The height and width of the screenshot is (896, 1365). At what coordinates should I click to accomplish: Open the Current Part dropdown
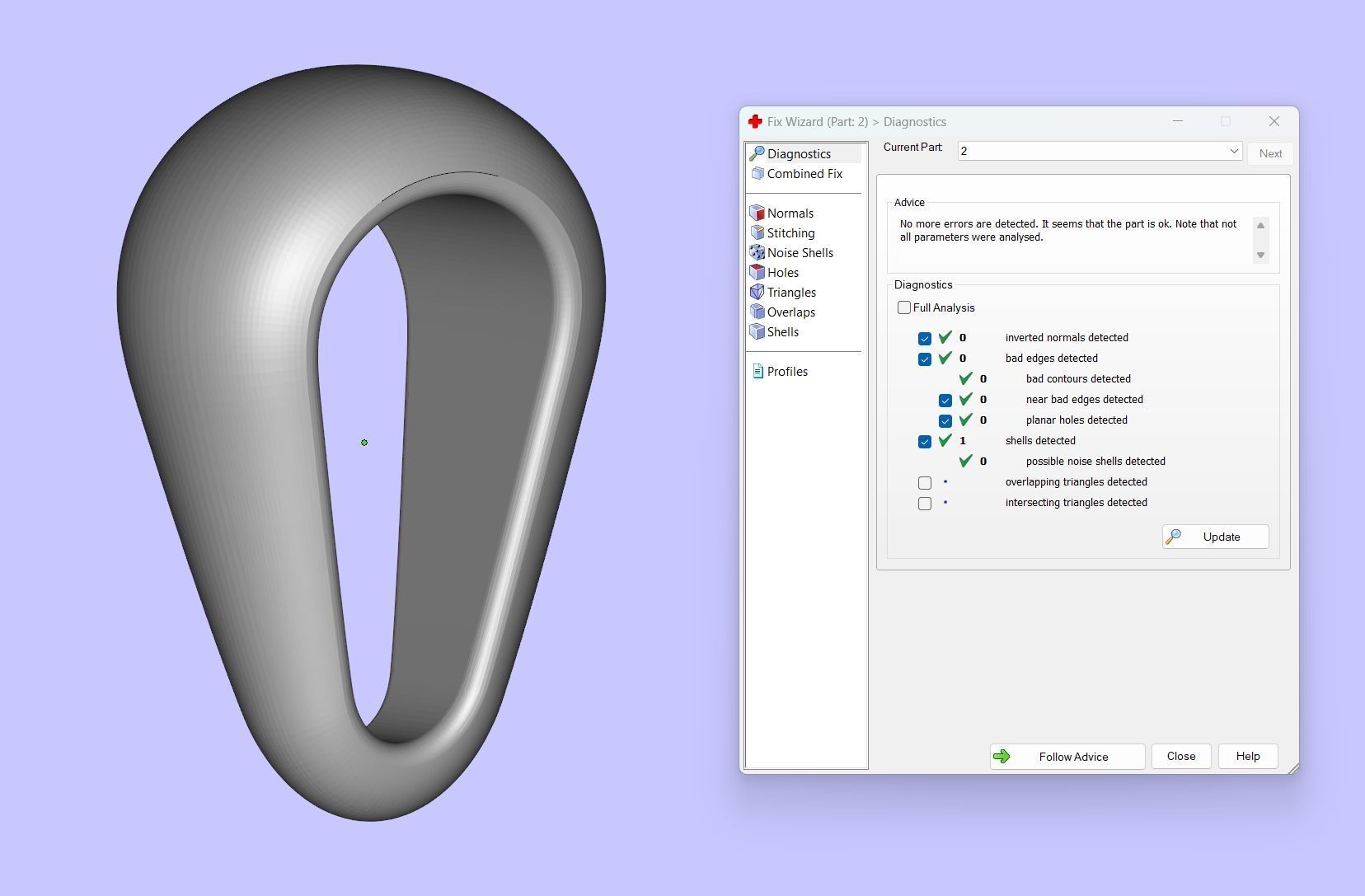pos(1100,151)
